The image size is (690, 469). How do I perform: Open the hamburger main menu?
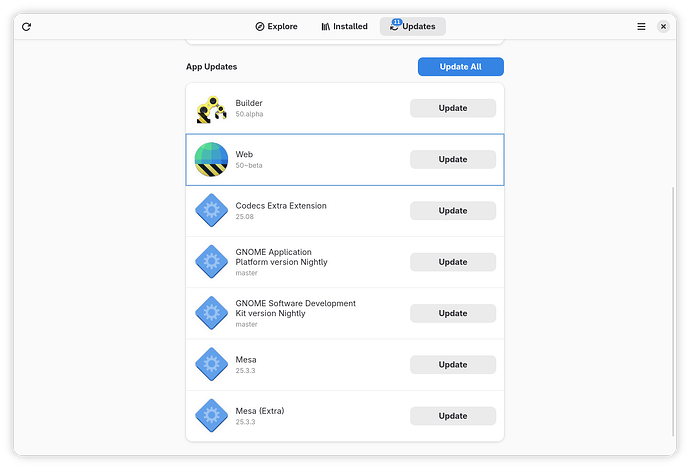641,27
